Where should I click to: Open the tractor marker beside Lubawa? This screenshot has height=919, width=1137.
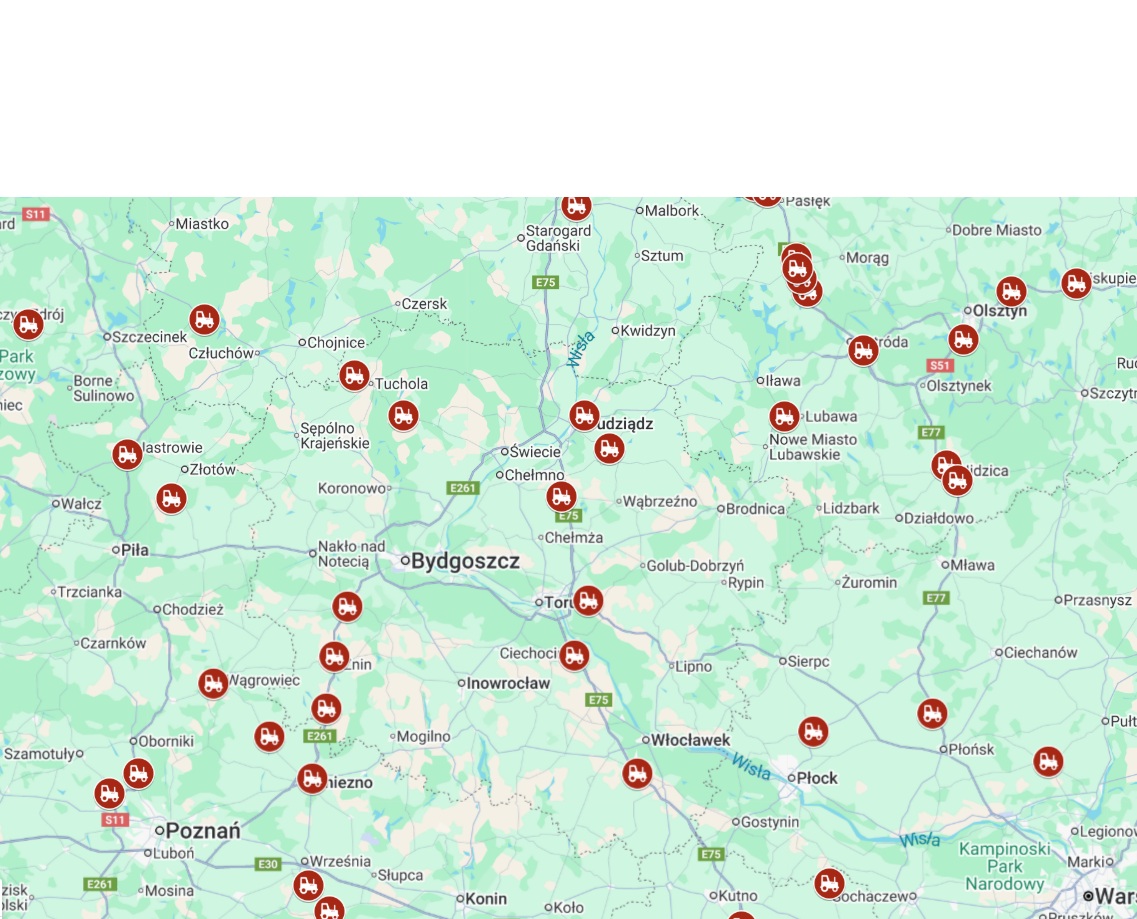tap(784, 417)
